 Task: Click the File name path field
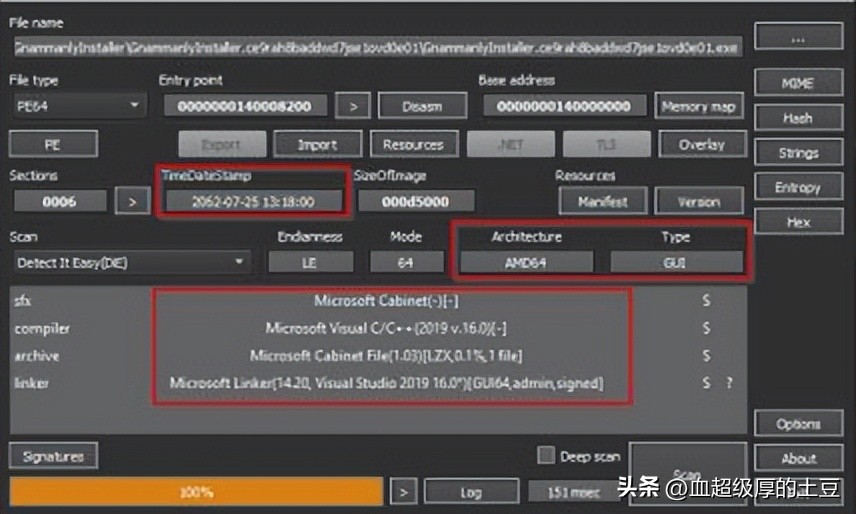coord(377,47)
